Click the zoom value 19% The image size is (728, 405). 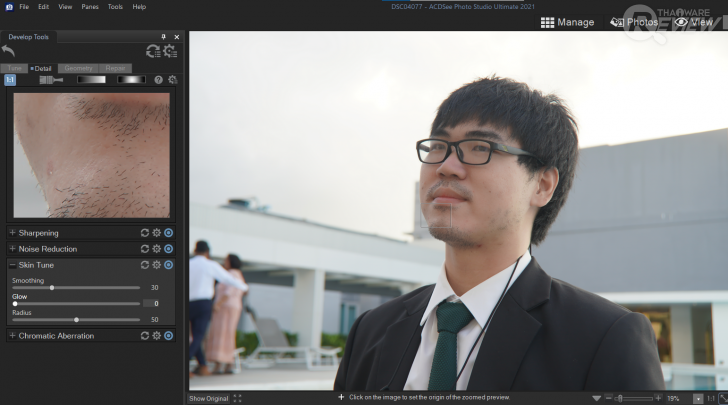(673, 398)
